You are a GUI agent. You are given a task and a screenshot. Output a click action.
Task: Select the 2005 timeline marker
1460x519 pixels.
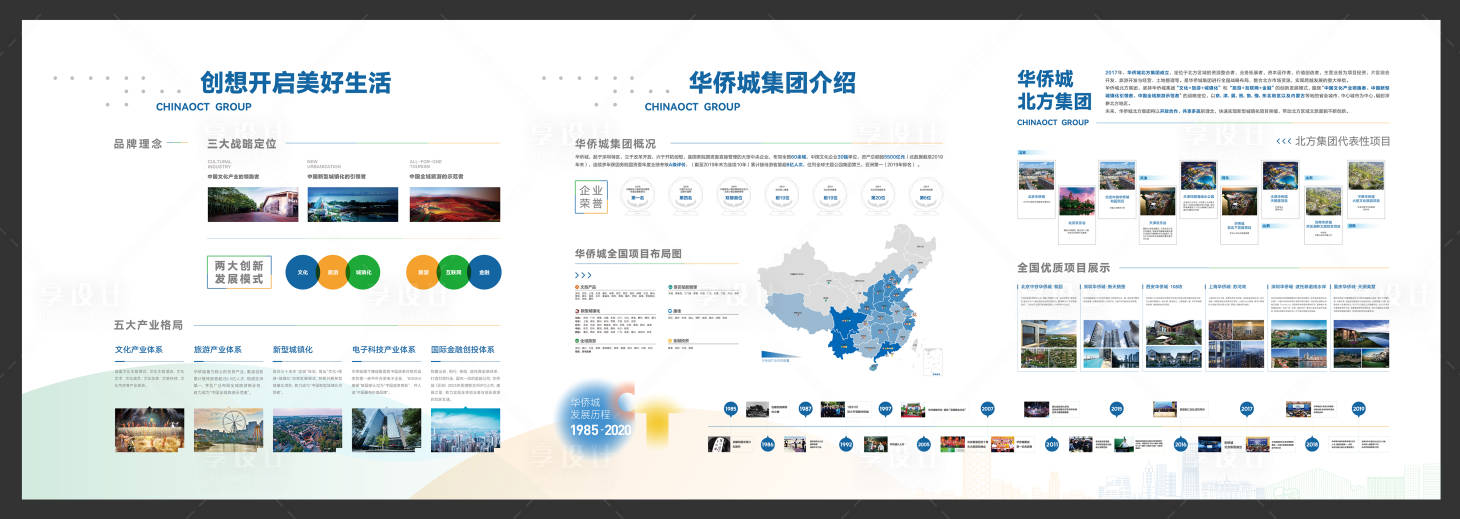923,444
